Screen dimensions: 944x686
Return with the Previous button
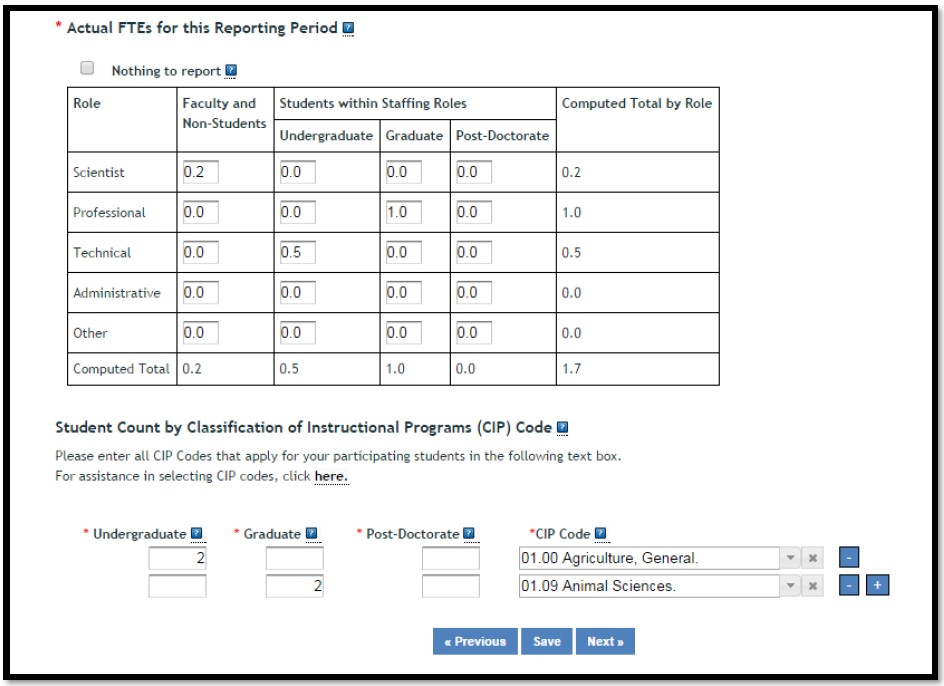(475, 641)
